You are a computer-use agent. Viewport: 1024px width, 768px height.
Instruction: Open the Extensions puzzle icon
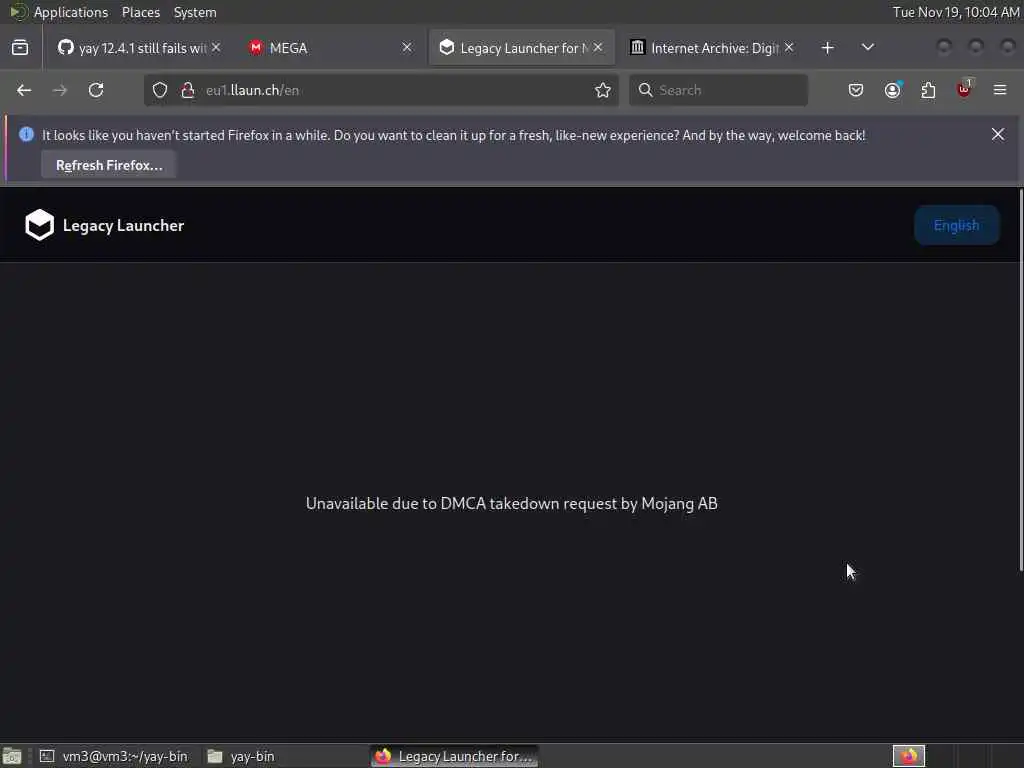(929, 90)
